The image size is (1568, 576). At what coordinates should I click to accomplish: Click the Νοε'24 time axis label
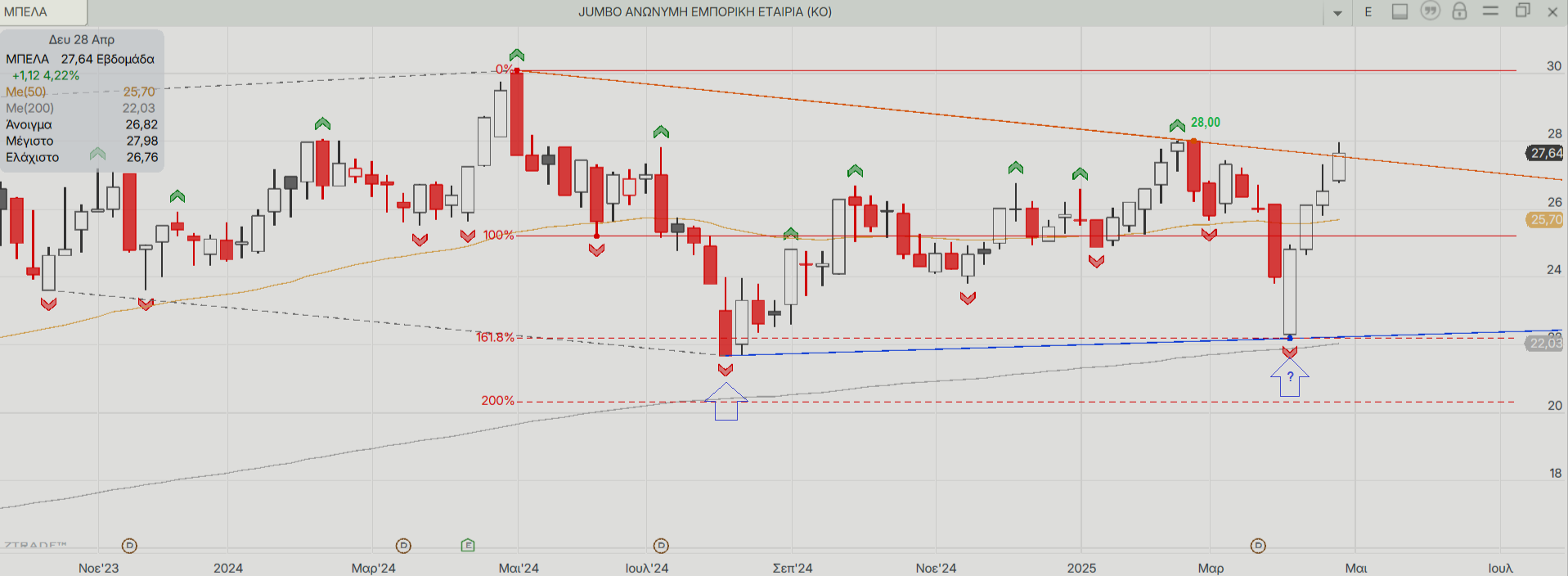[936, 568]
